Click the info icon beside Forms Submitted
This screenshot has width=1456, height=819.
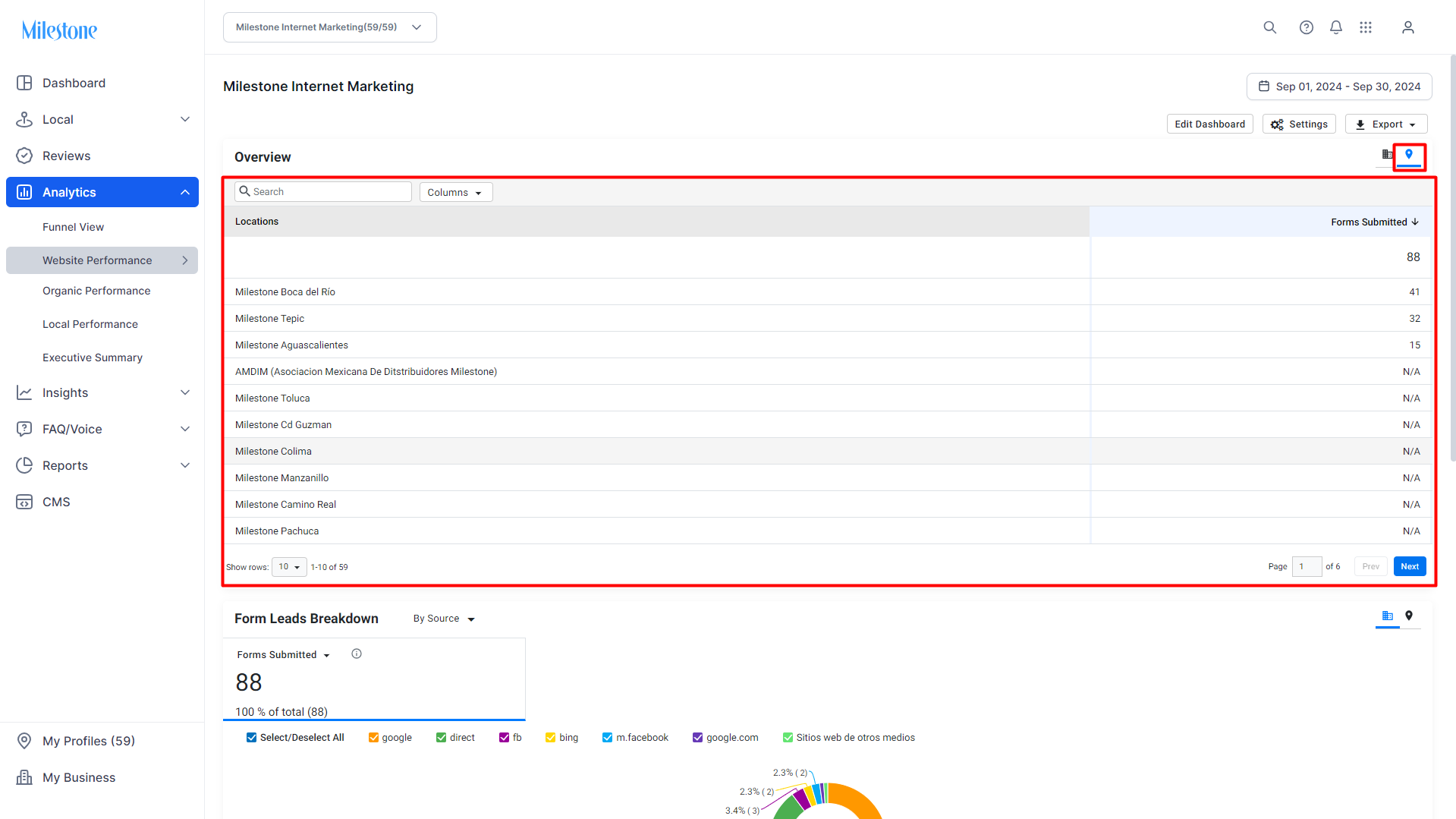357,654
